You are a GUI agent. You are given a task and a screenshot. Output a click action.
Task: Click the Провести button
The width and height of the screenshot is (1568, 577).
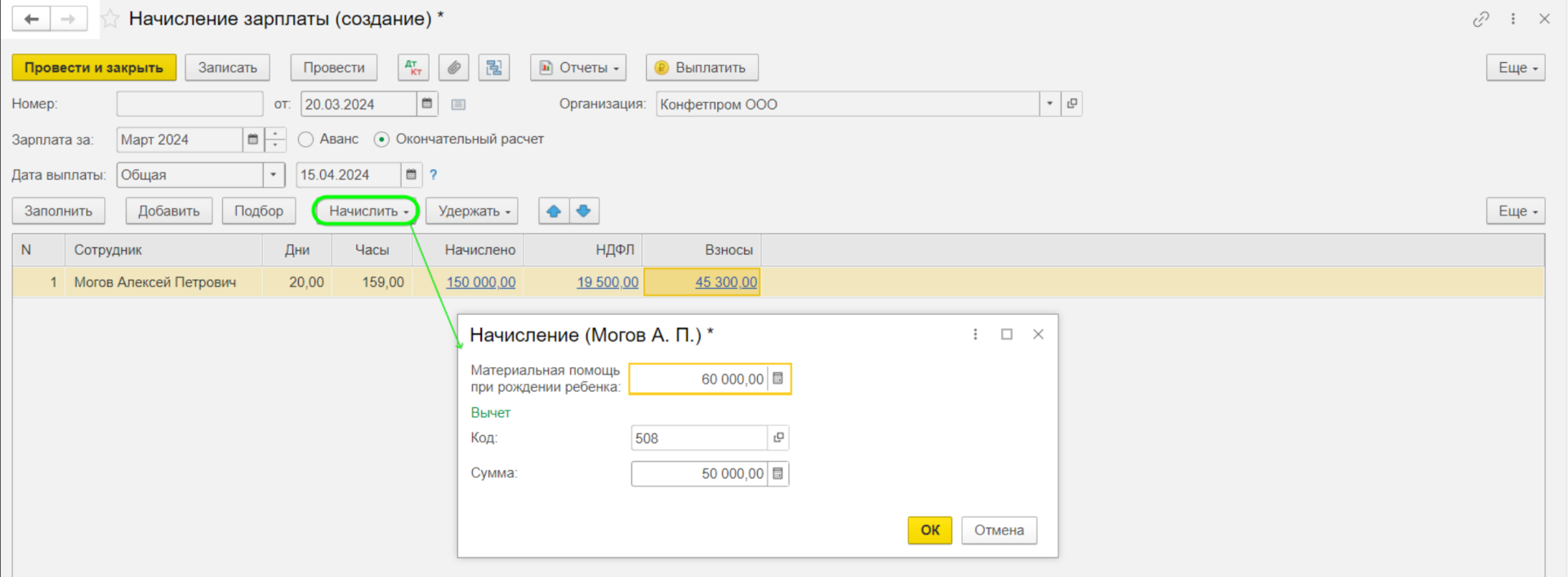pos(334,68)
